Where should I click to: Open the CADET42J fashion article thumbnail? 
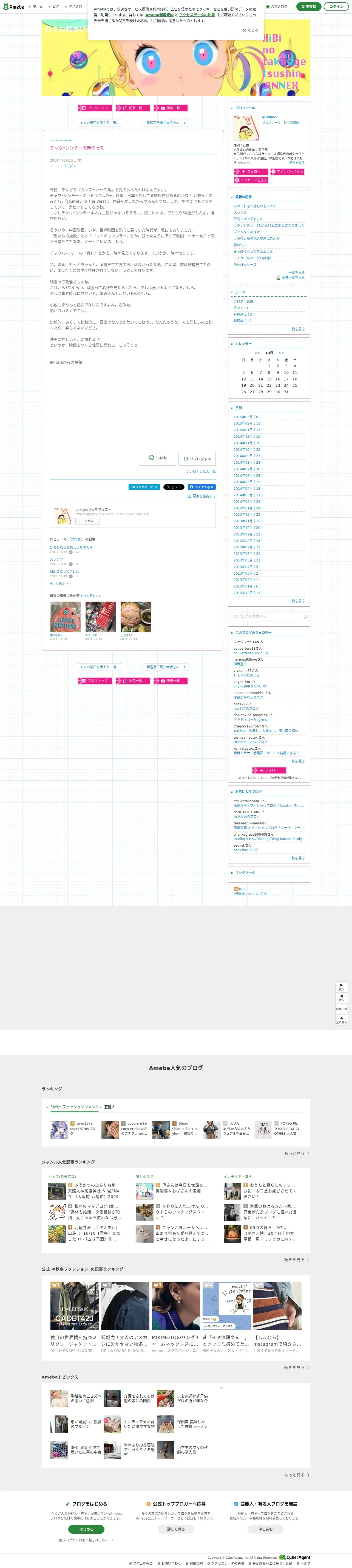pos(74,1306)
